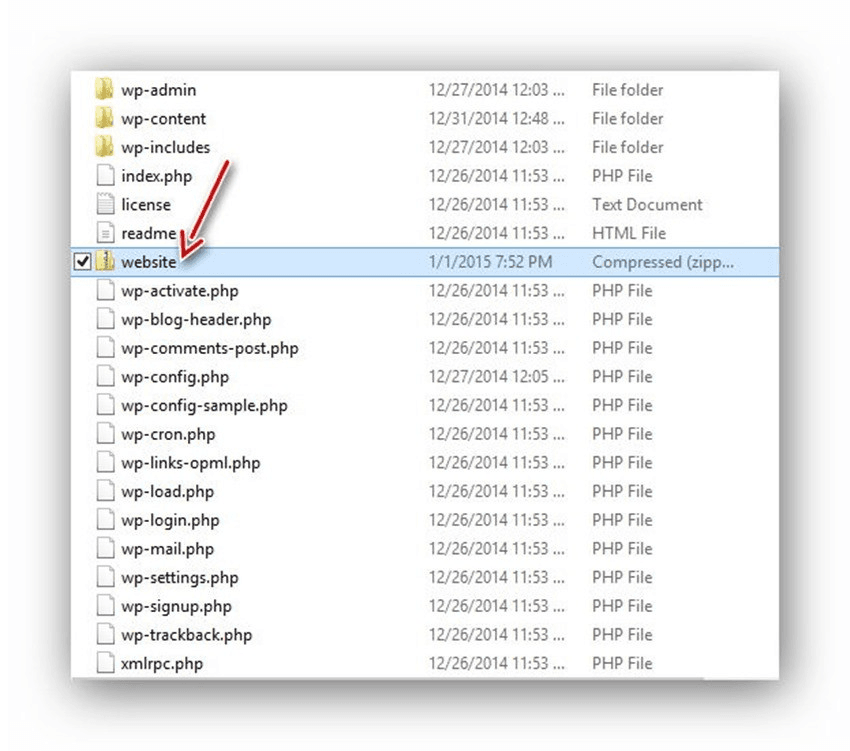Select the wp-mail.php file name
Viewport: 850px width, 751px height.
(x=167, y=550)
